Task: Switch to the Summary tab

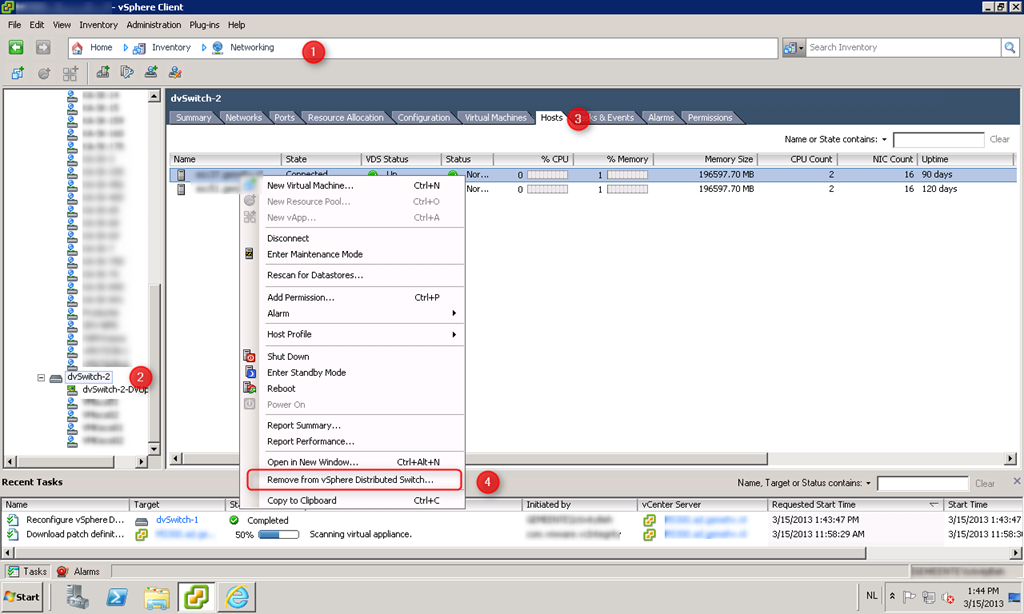Action: [x=193, y=118]
